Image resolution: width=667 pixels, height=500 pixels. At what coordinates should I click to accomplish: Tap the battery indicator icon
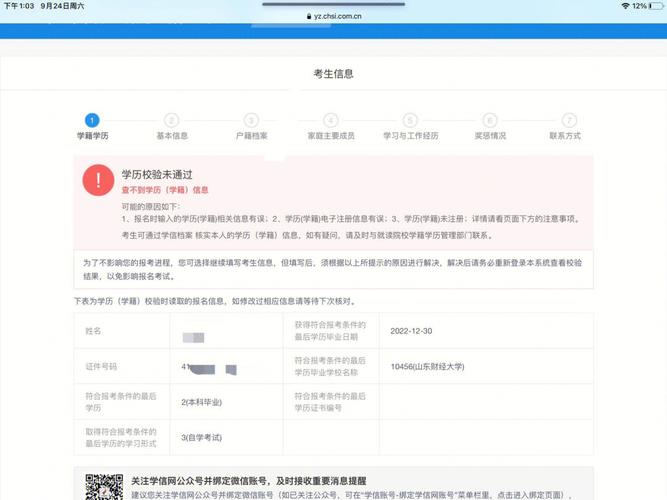click(x=656, y=6)
